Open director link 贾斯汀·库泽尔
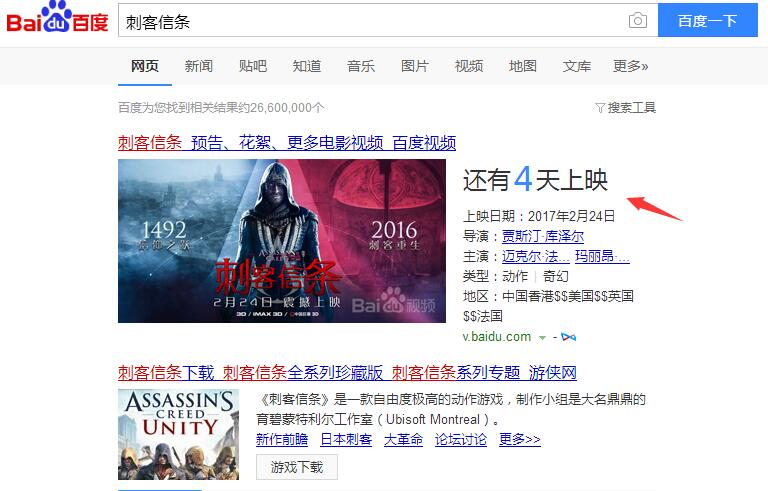 click(x=543, y=236)
